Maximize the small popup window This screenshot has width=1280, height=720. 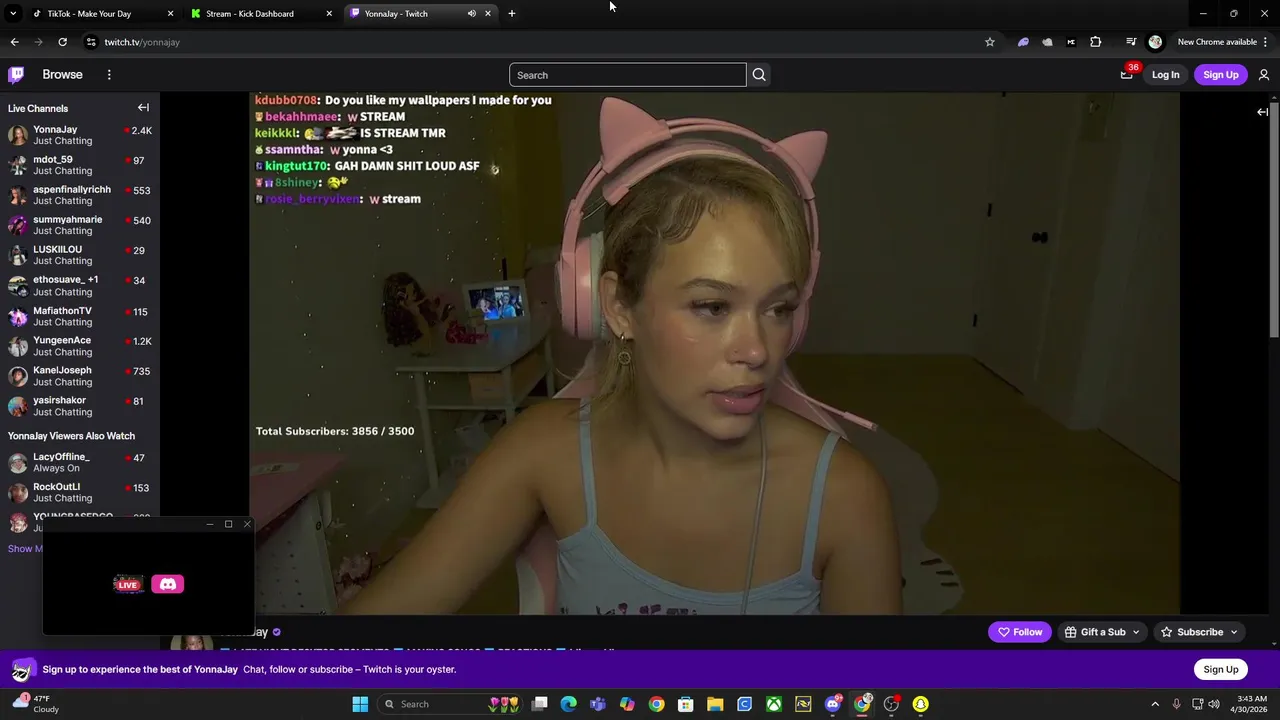(228, 524)
